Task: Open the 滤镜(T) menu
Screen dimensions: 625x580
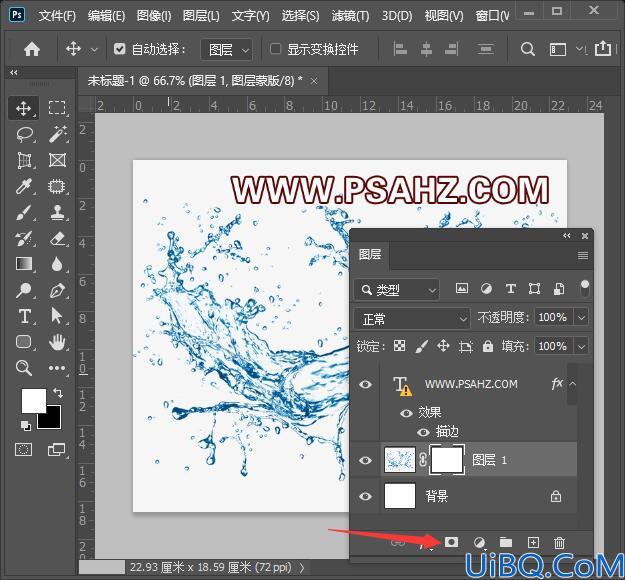Action: pyautogui.click(x=350, y=16)
